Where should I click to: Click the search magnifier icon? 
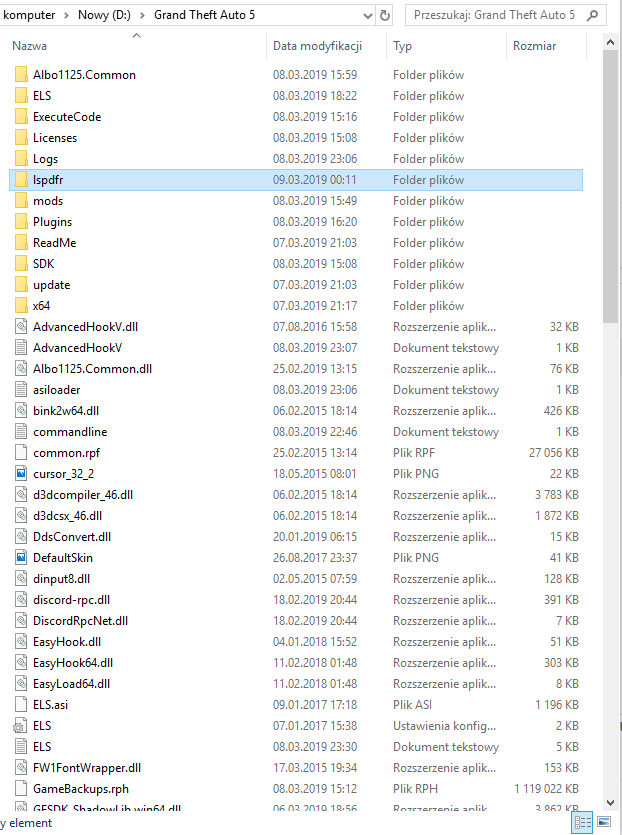pyautogui.click(x=592, y=15)
